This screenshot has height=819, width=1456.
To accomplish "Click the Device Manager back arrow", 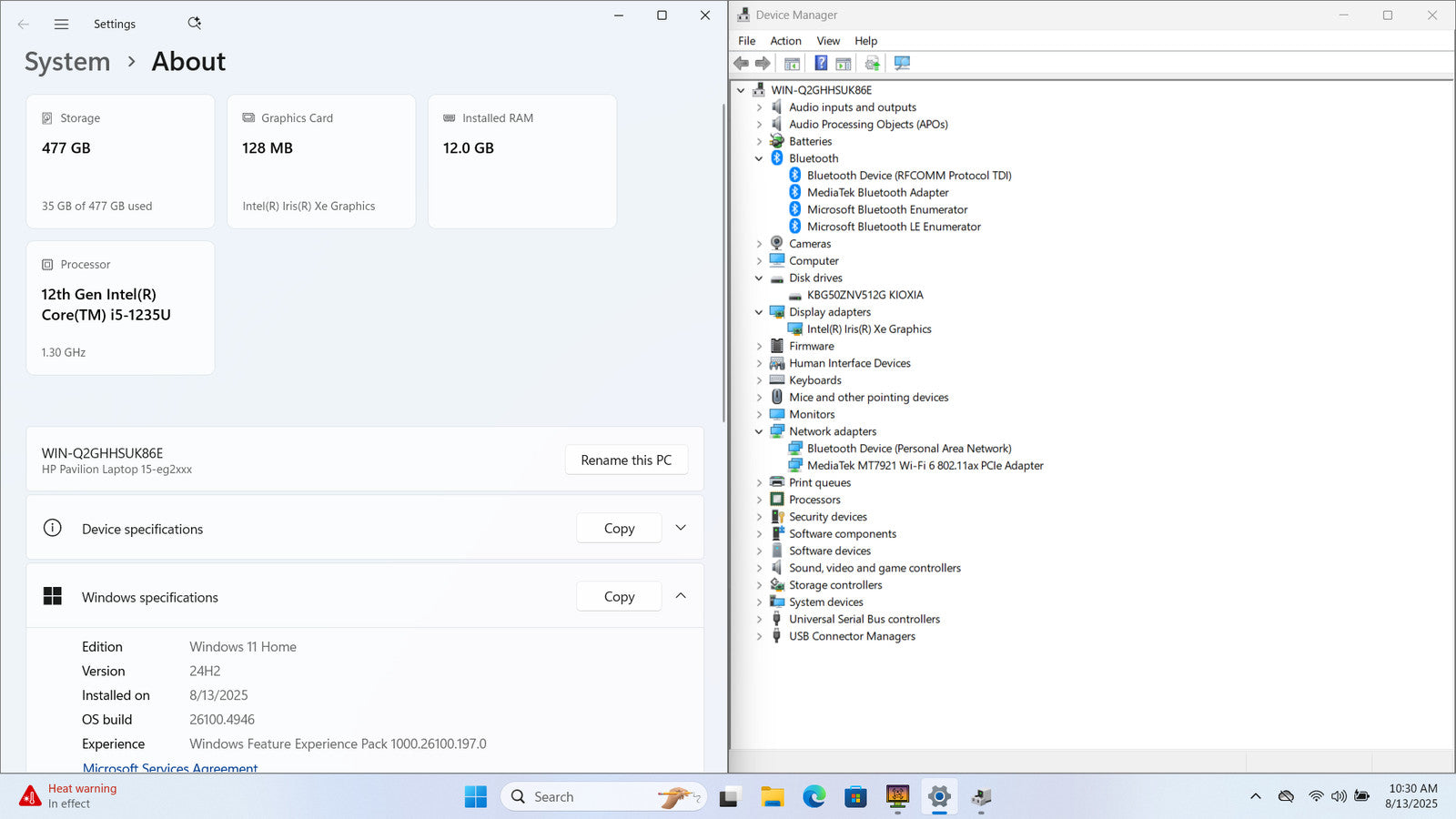I will [742, 63].
